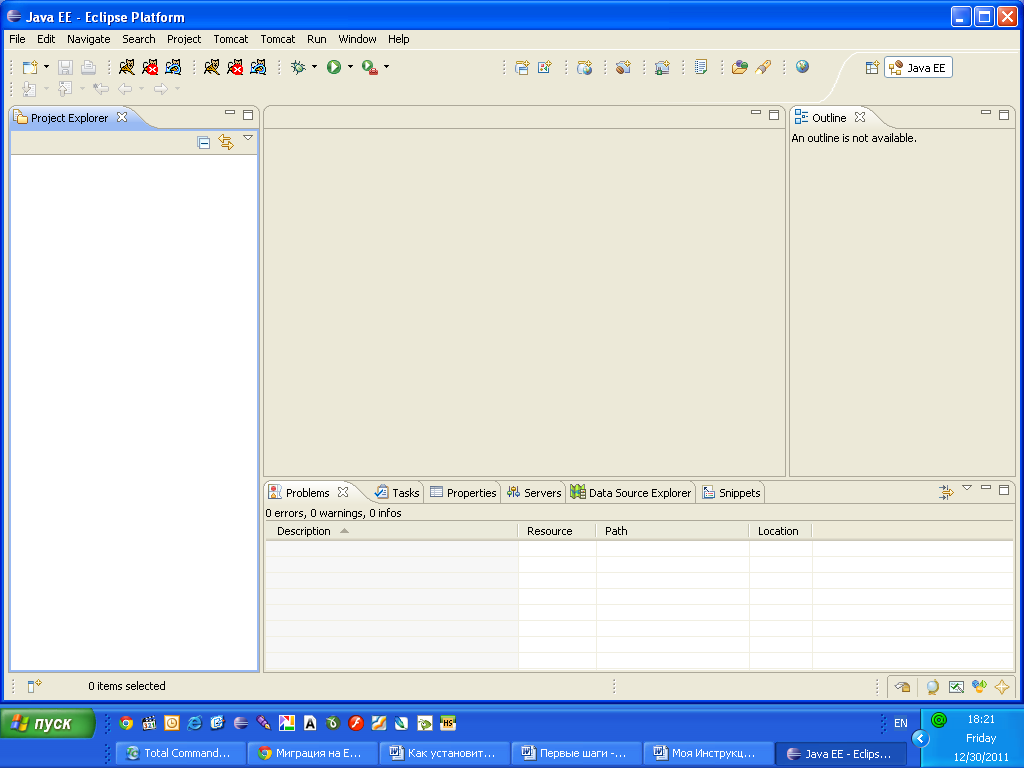Click the web service globe wizard icon

pos(584,67)
